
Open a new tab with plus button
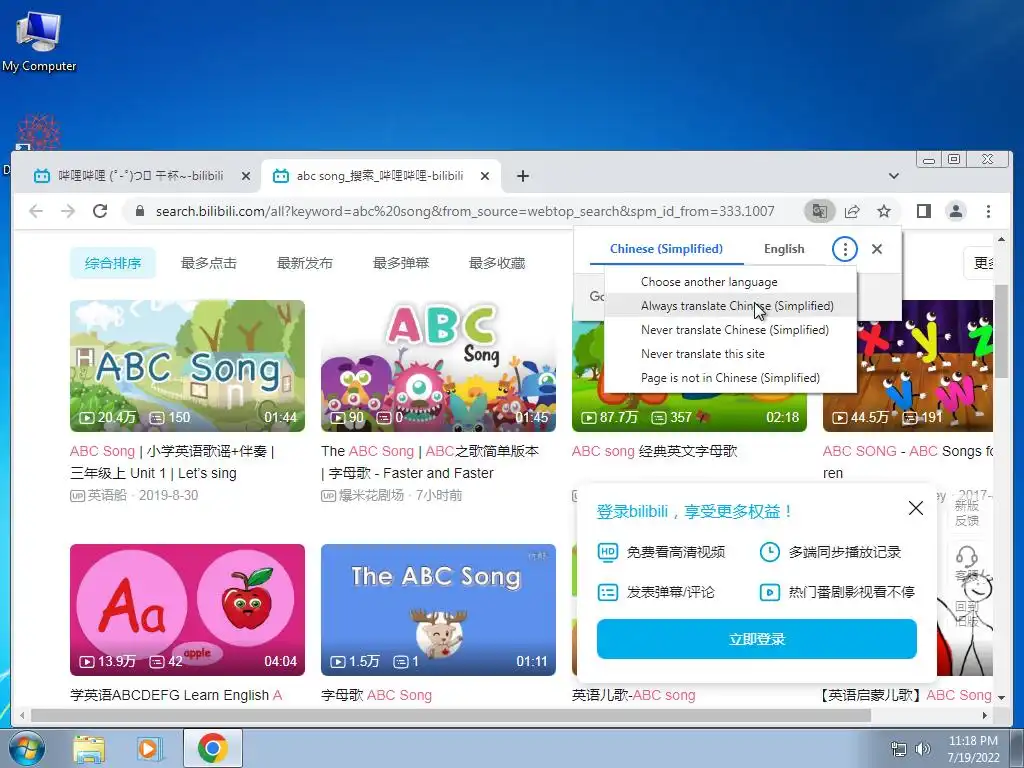click(x=522, y=176)
